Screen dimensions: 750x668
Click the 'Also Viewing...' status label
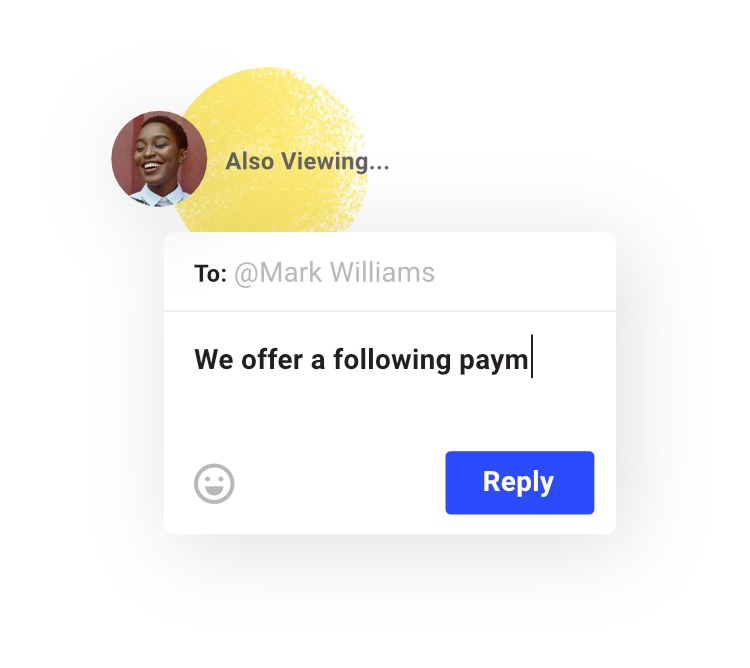click(x=307, y=161)
